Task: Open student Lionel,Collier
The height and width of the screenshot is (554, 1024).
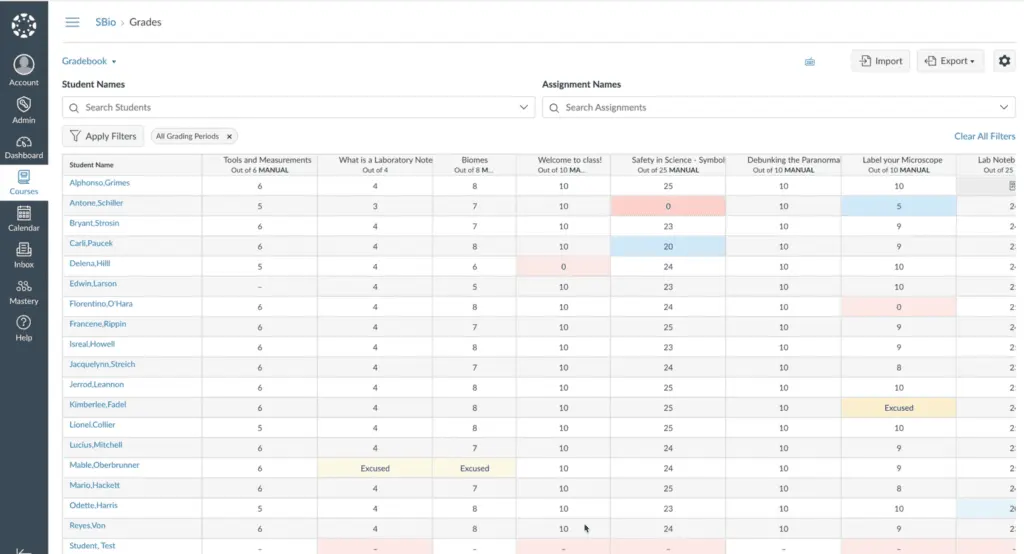Action: (92, 425)
